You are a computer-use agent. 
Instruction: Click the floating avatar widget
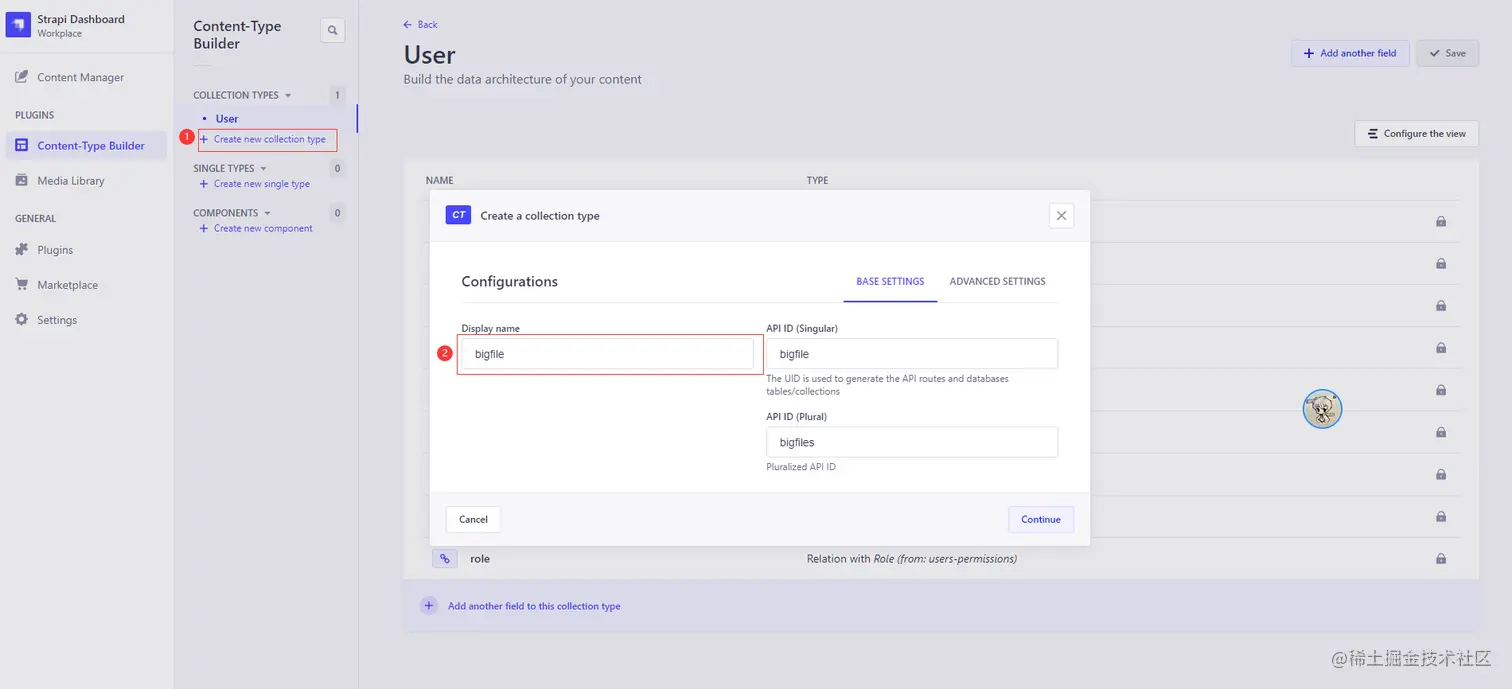(x=1322, y=409)
